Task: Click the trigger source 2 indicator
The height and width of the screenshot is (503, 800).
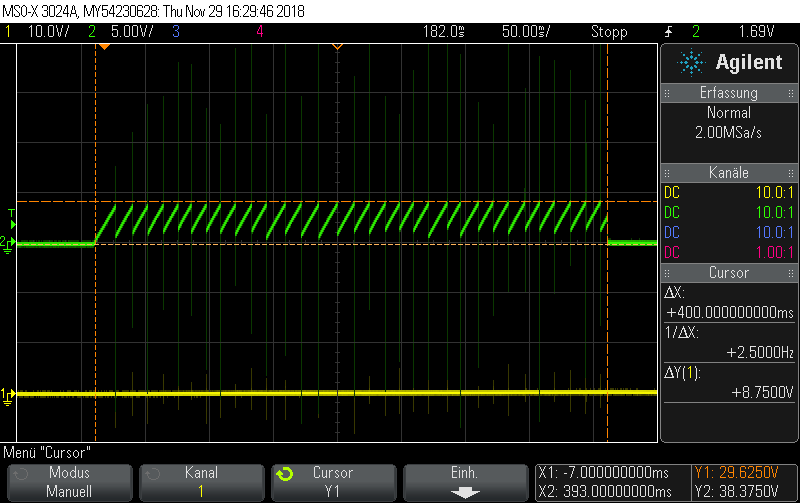Action: [x=696, y=32]
